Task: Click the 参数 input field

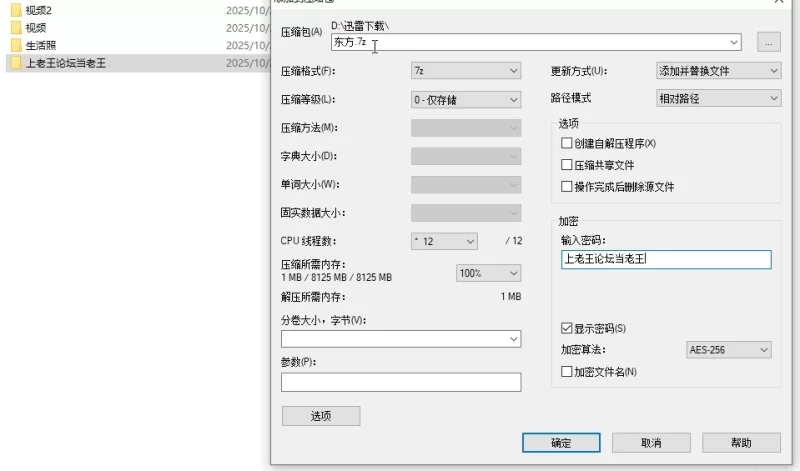Action: [400, 382]
